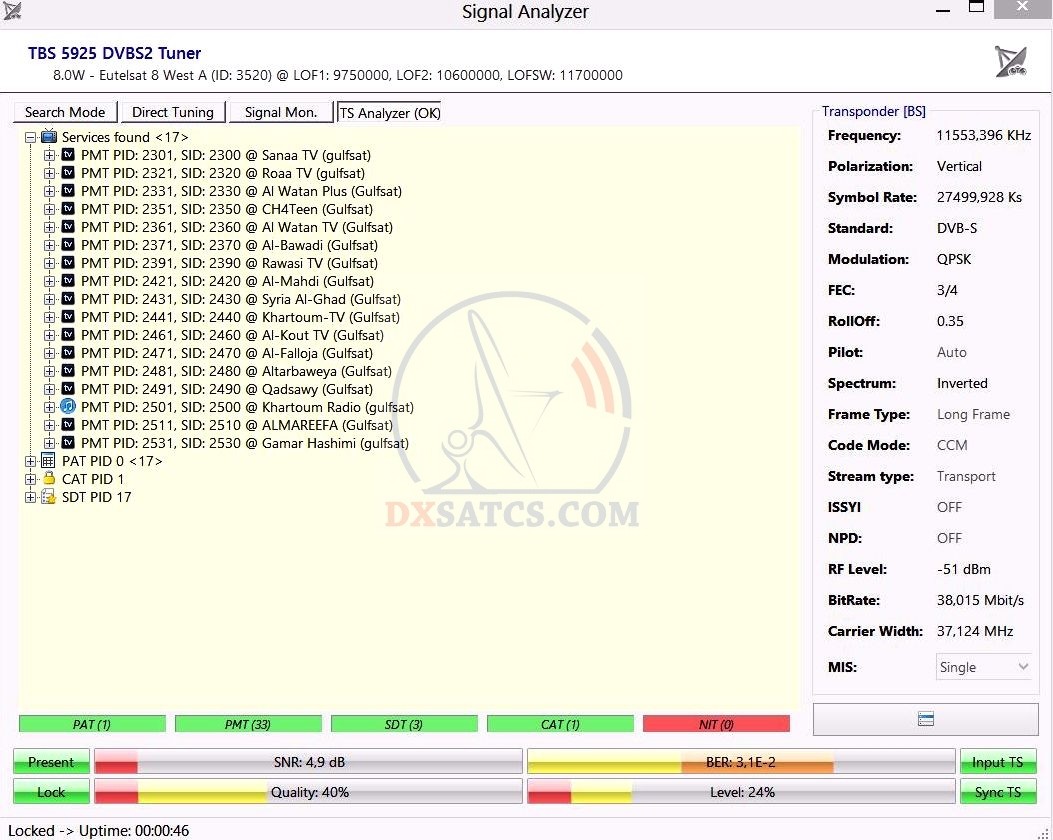
Task: Select the TS Analyzer (OK) tab
Action: point(390,113)
